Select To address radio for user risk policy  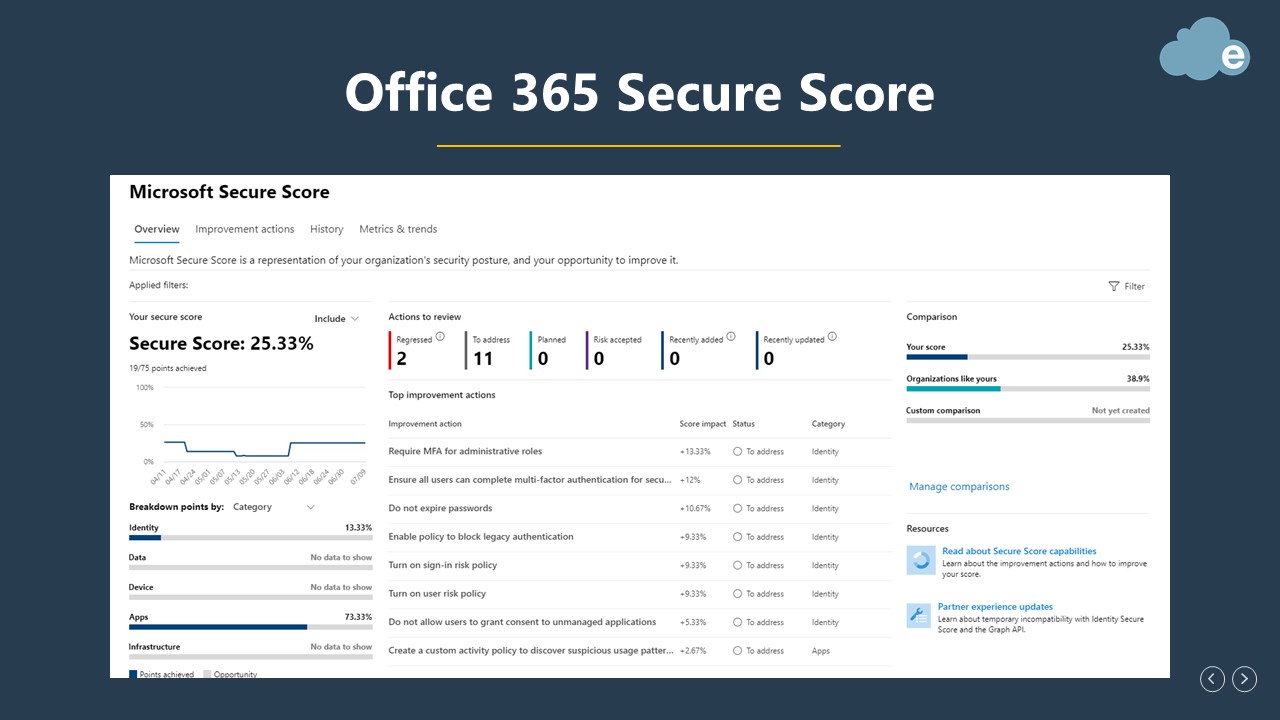click(738, 594)
